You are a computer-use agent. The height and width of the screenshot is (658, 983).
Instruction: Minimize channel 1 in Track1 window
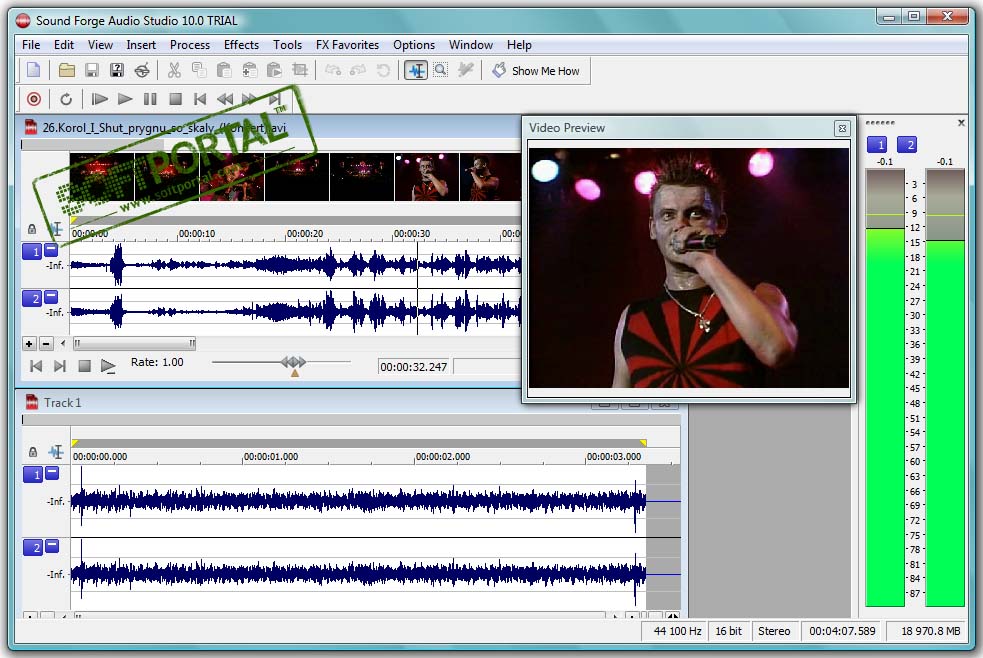53,473
